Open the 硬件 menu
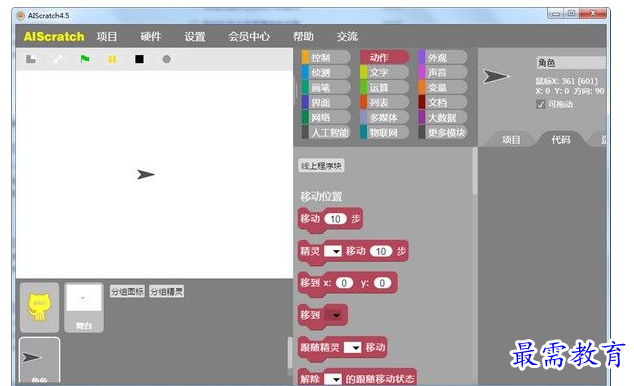 150,36
